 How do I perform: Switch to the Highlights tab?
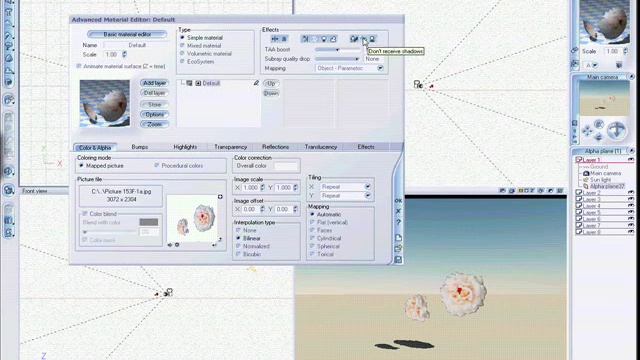pyautogui.click(x=185, y=147)
